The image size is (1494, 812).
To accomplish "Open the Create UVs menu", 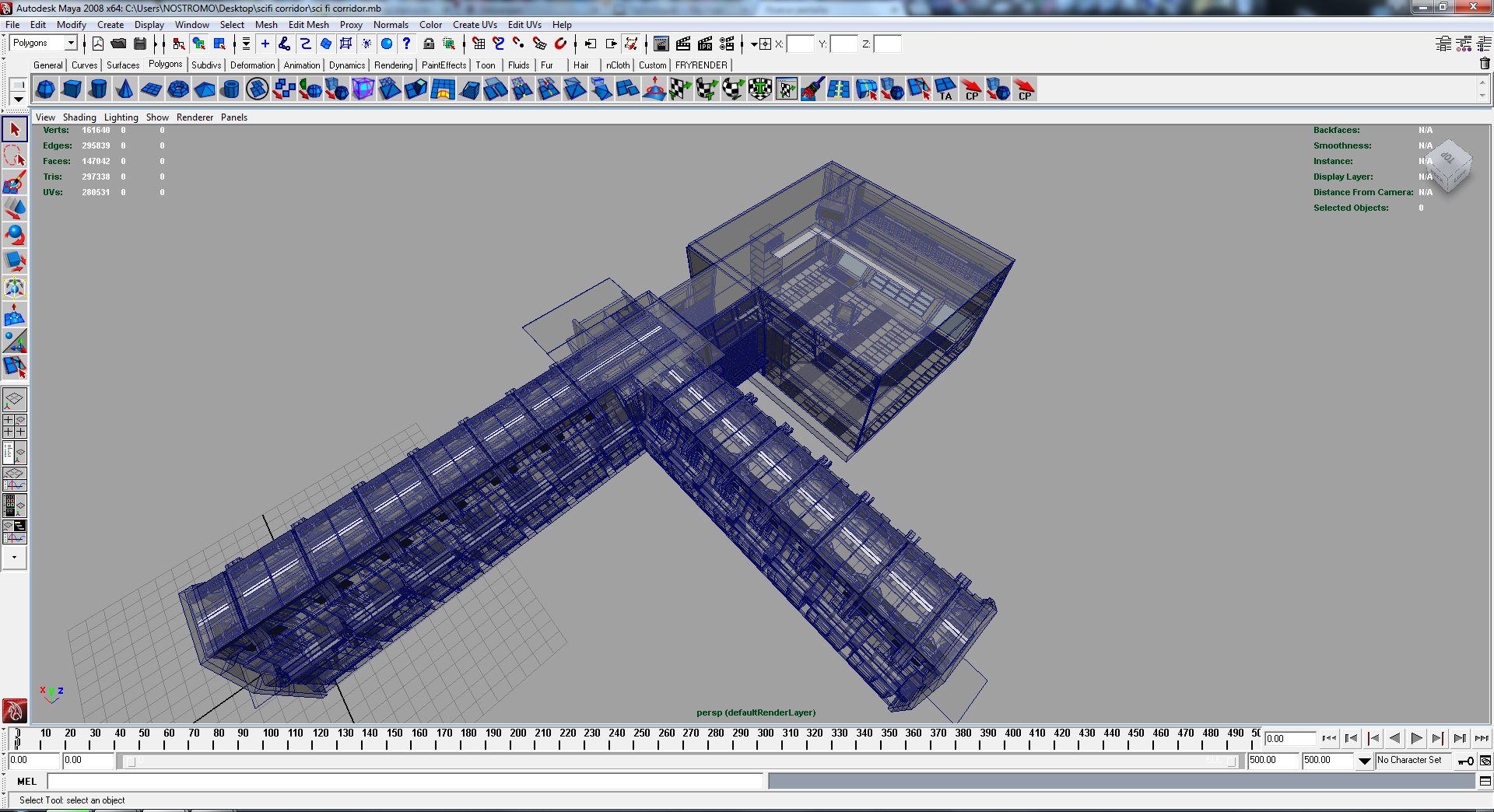I will point(475,25).
